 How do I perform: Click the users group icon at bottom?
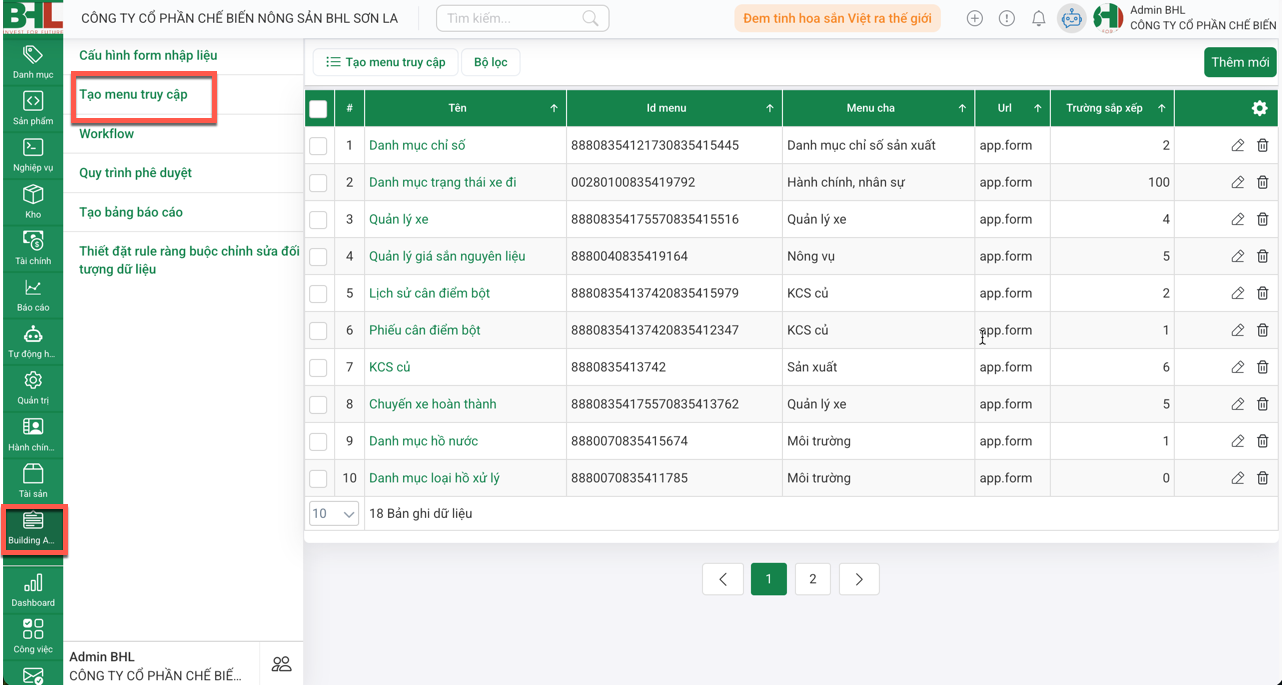point(281,664)
